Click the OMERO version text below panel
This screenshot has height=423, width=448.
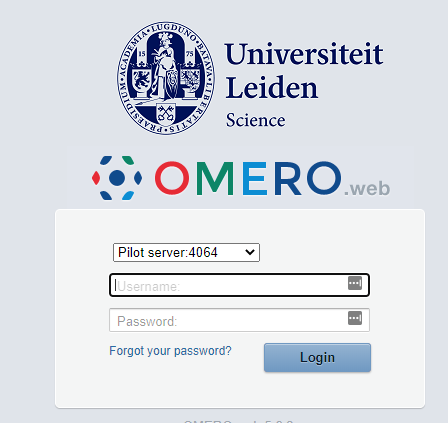pos(239,421)
